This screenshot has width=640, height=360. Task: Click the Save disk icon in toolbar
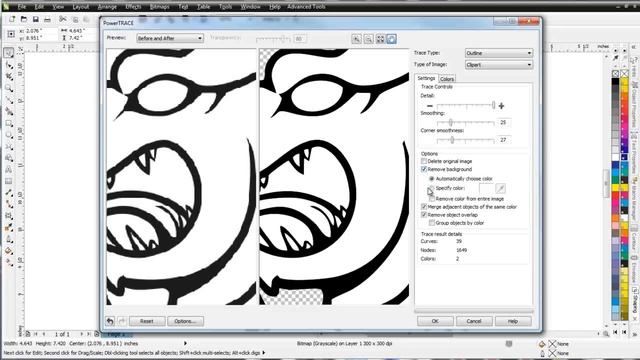point(36,19)
